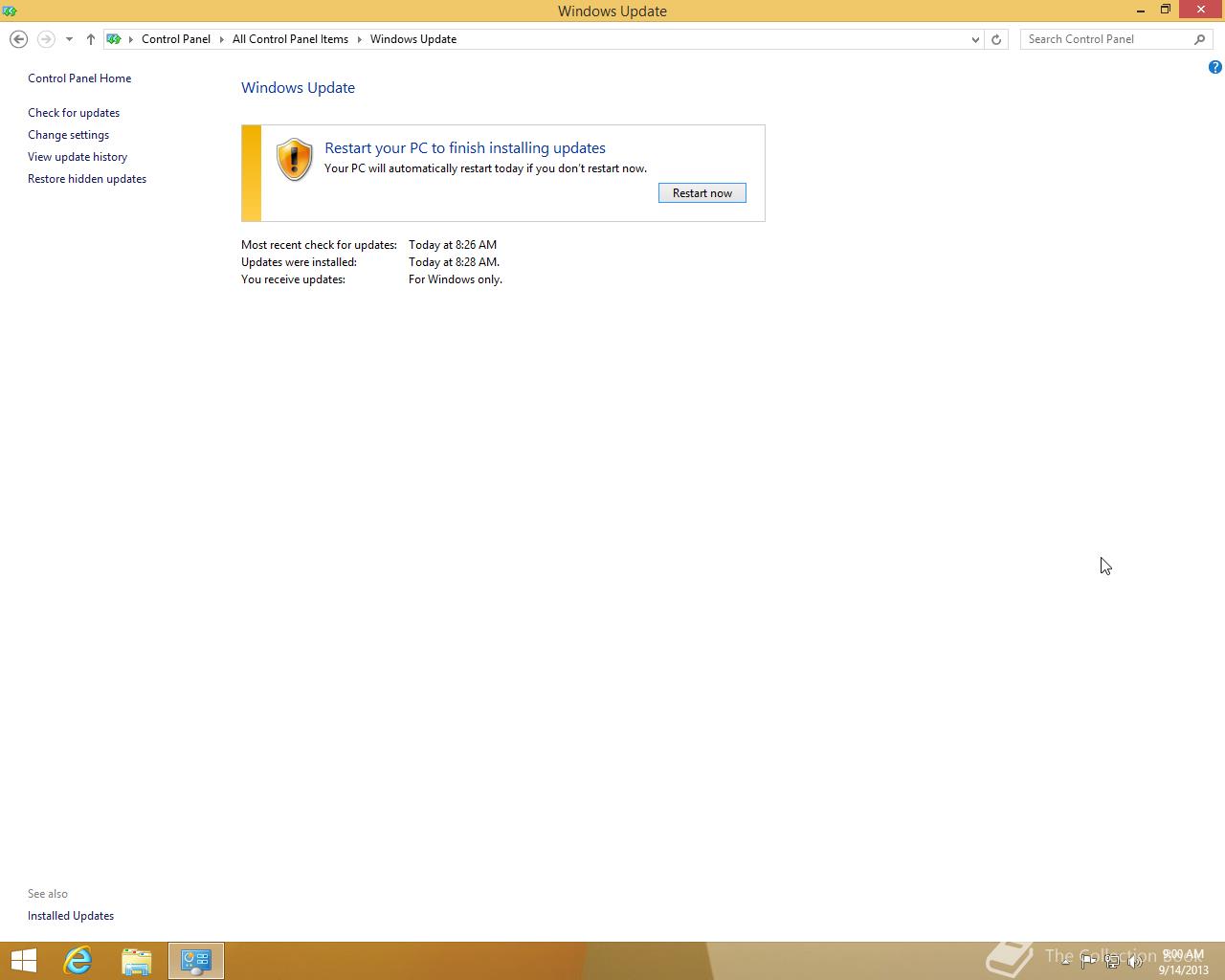Viewport: 1225px width, 980px height.
Task: Click the Forward navigation arrow
Action: [45, 39]
